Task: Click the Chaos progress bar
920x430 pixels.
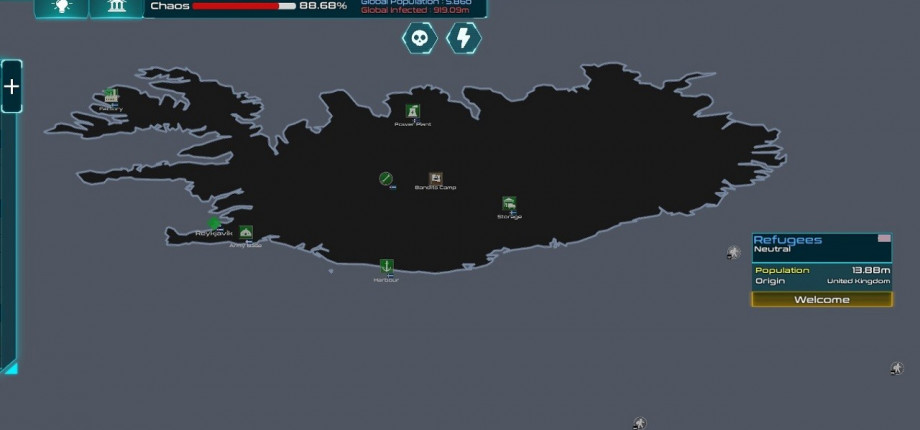Action: [x=243, y=6]
